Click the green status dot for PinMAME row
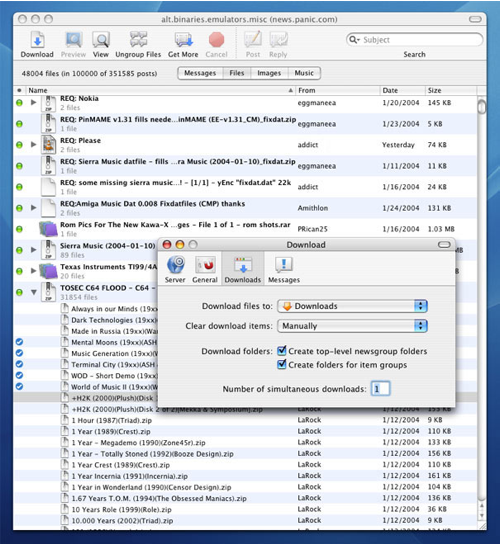The image size is (500, 544). point(19,124)
